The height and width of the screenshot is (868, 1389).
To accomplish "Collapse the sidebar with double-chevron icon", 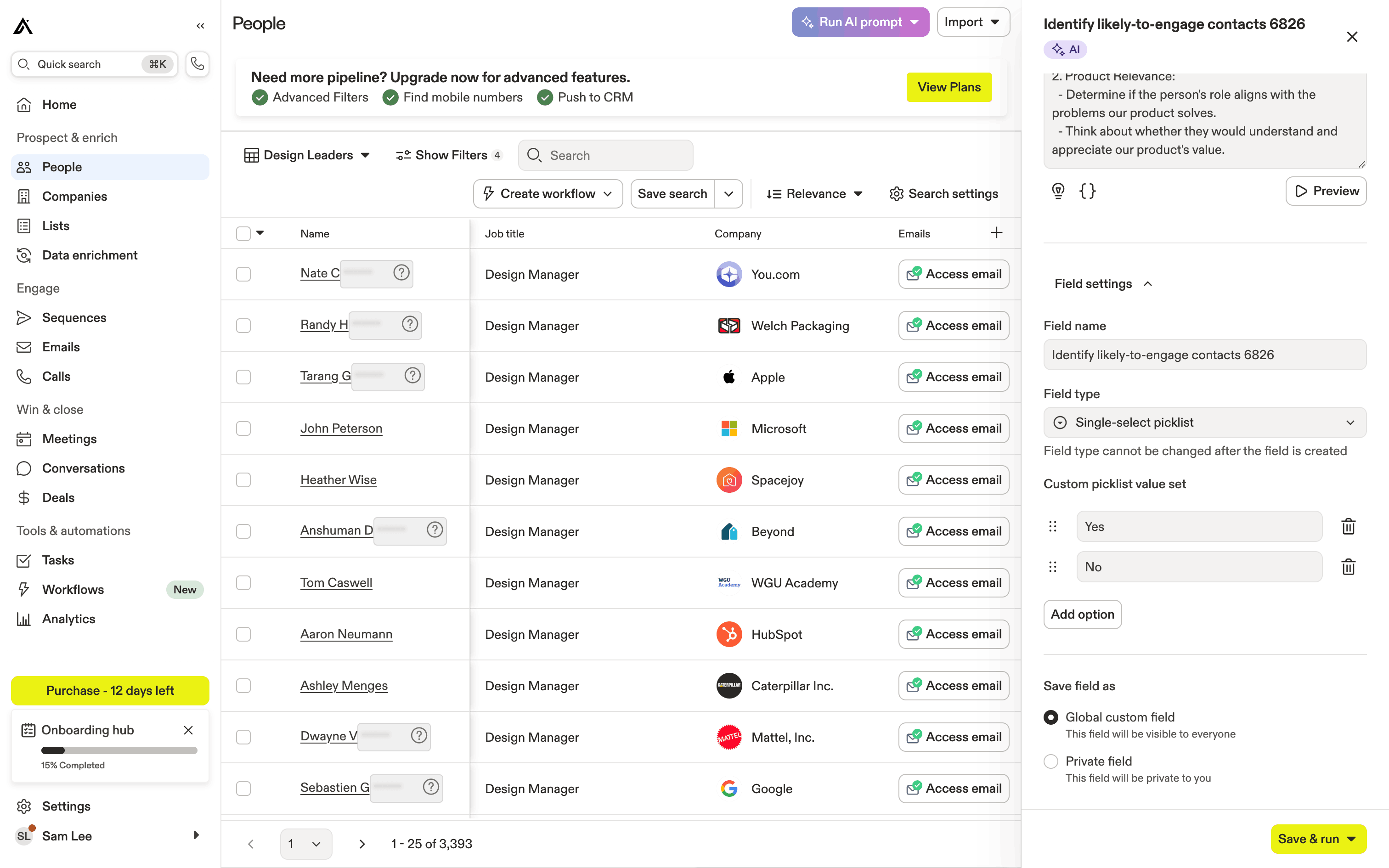I will pyautogui.click(x=200, y=26).
